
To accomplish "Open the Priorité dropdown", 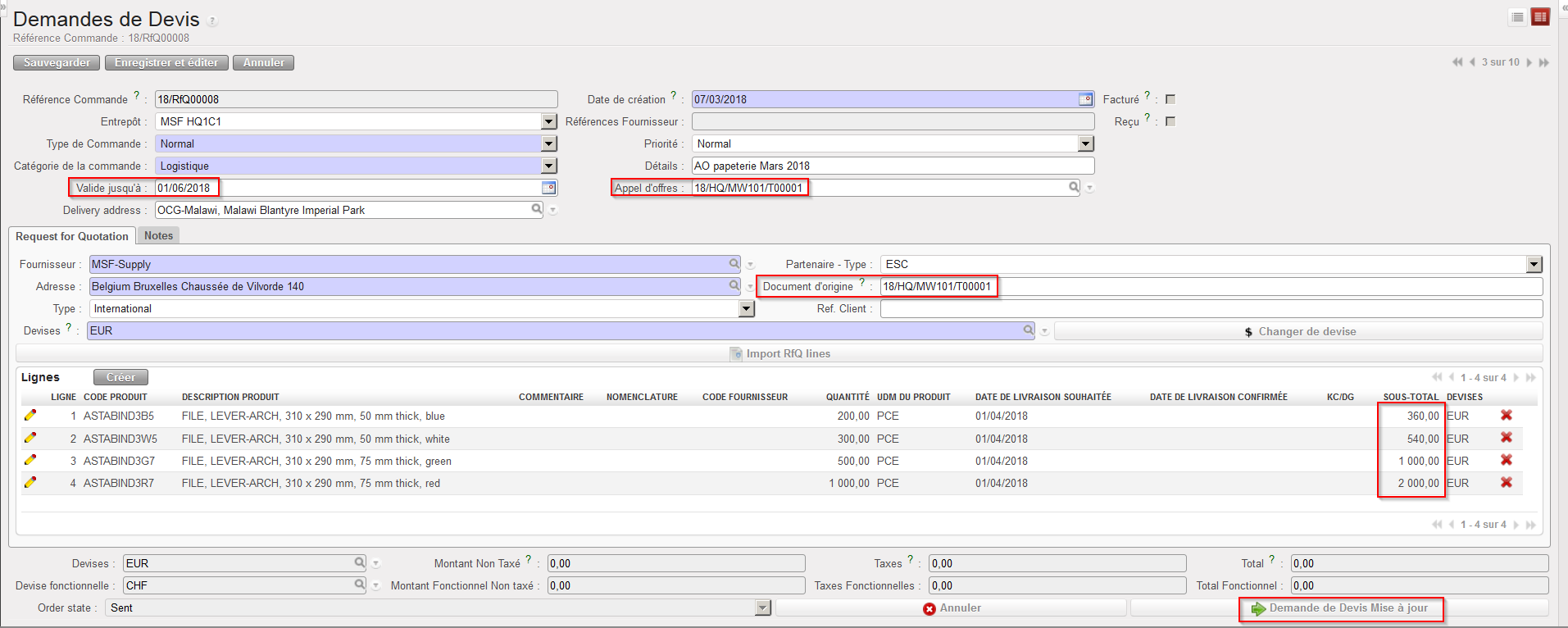I will coord(1085,143).
